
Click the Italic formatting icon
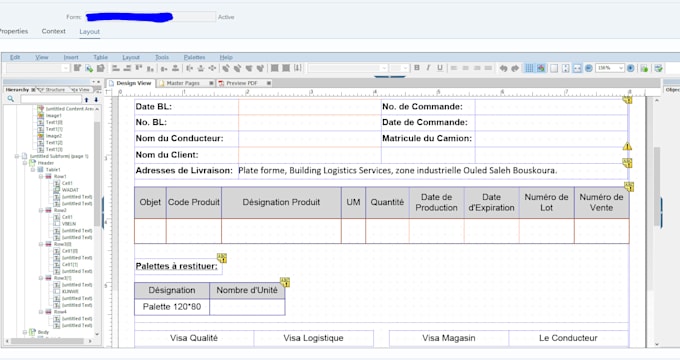428,68
